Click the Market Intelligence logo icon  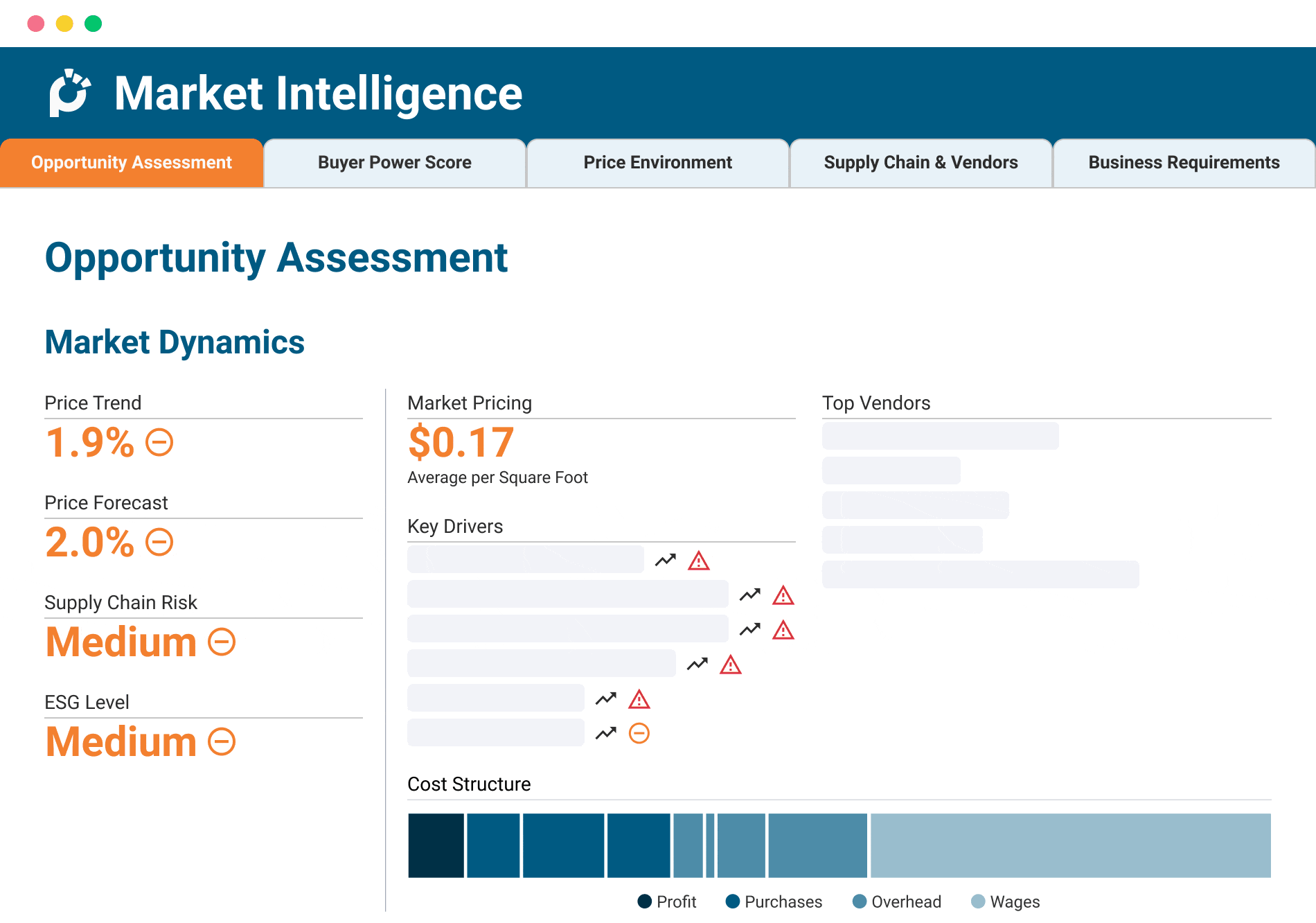point(70,92)
